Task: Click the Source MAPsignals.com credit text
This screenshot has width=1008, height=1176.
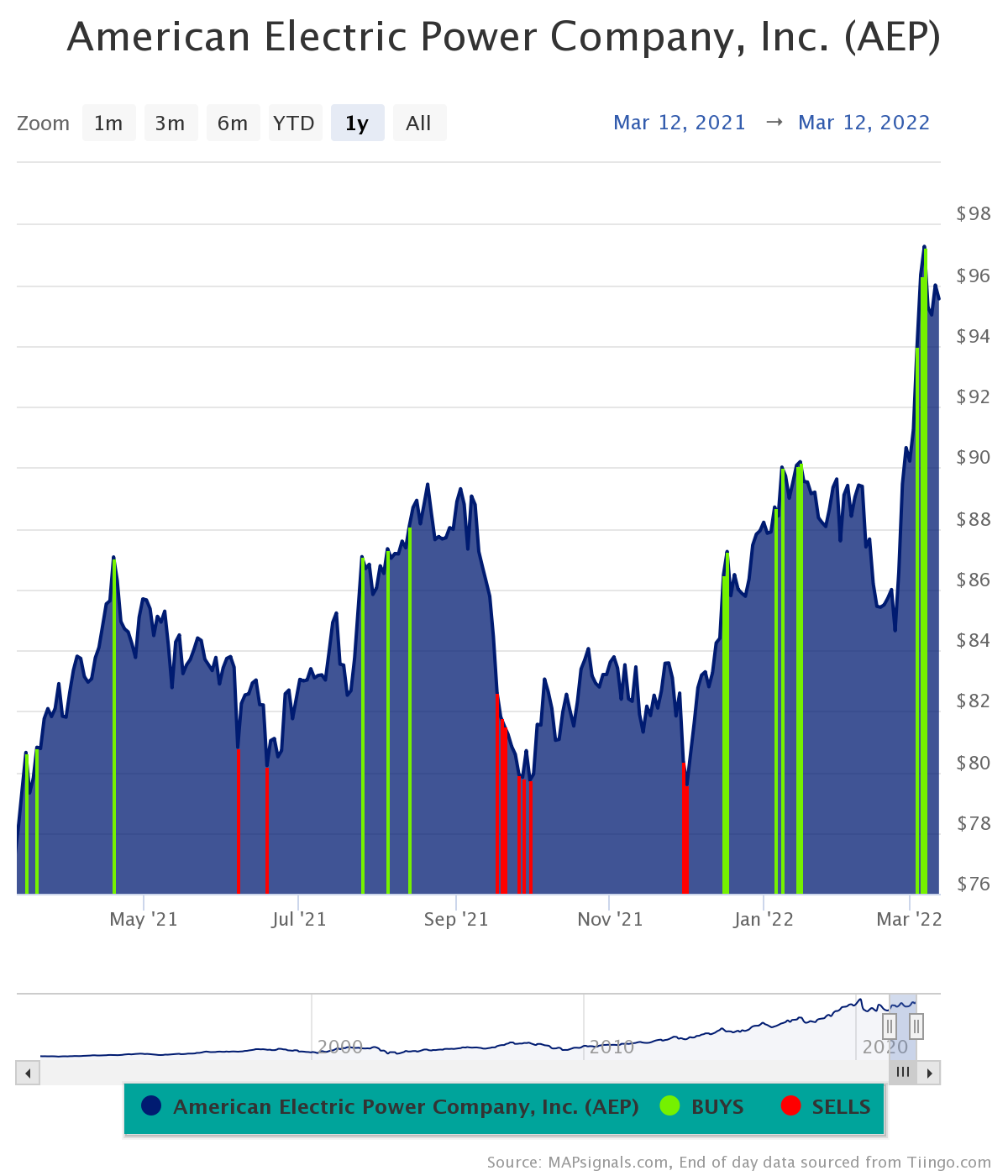Action: 739,1163
